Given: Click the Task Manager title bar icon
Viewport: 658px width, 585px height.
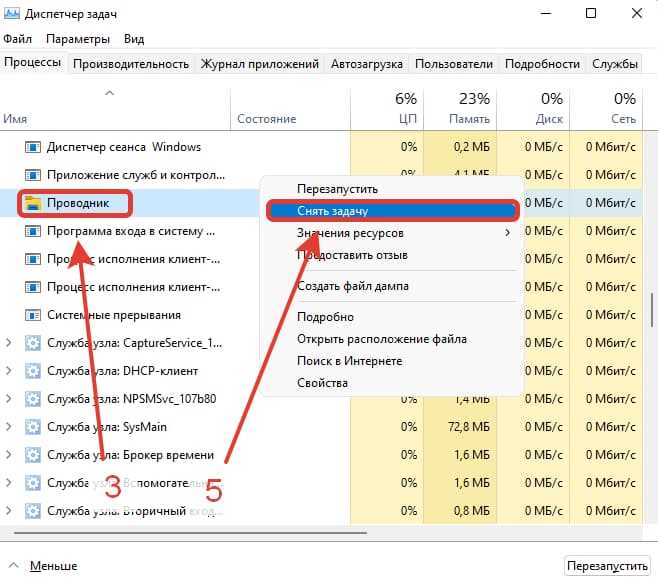Looking at the screenshot, I should pos(11,13).
